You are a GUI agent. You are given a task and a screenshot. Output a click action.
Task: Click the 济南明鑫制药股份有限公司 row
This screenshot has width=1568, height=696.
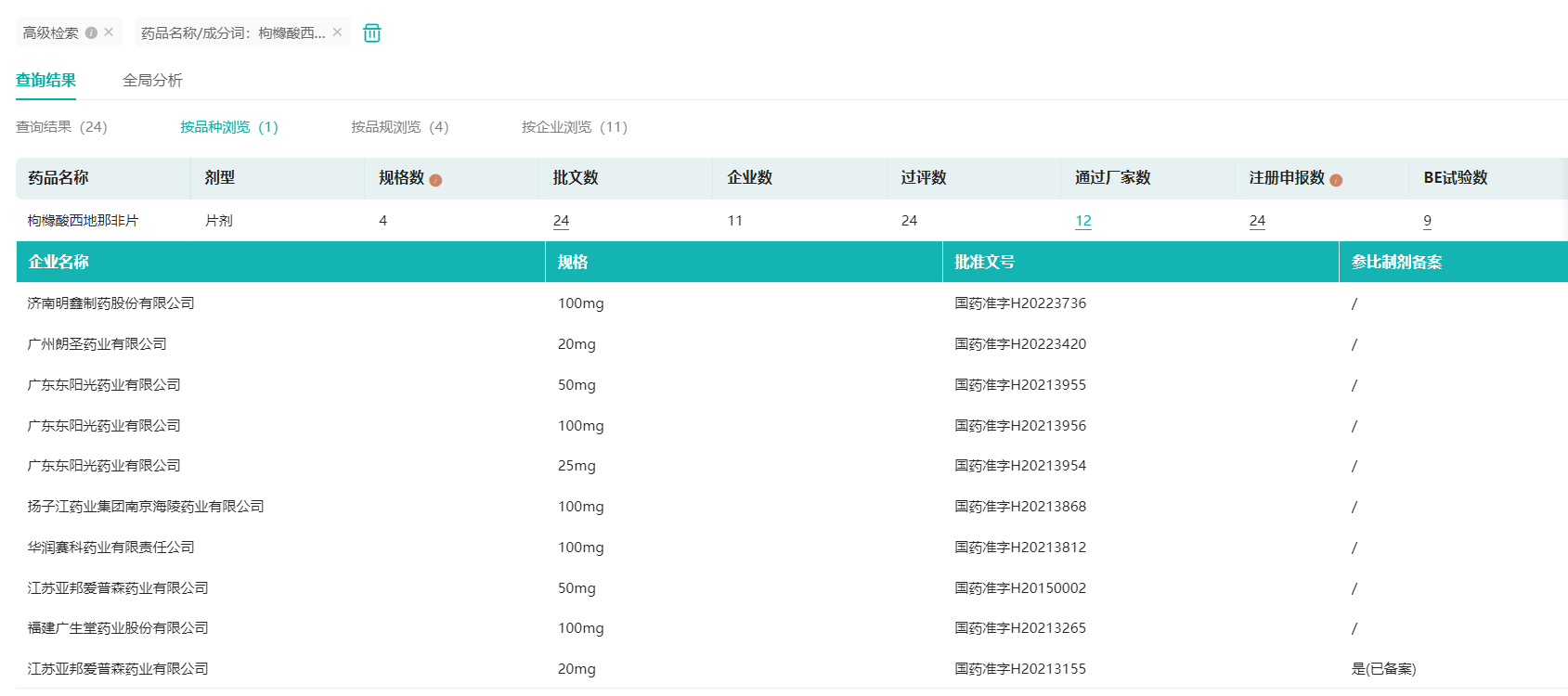(111, 303)
